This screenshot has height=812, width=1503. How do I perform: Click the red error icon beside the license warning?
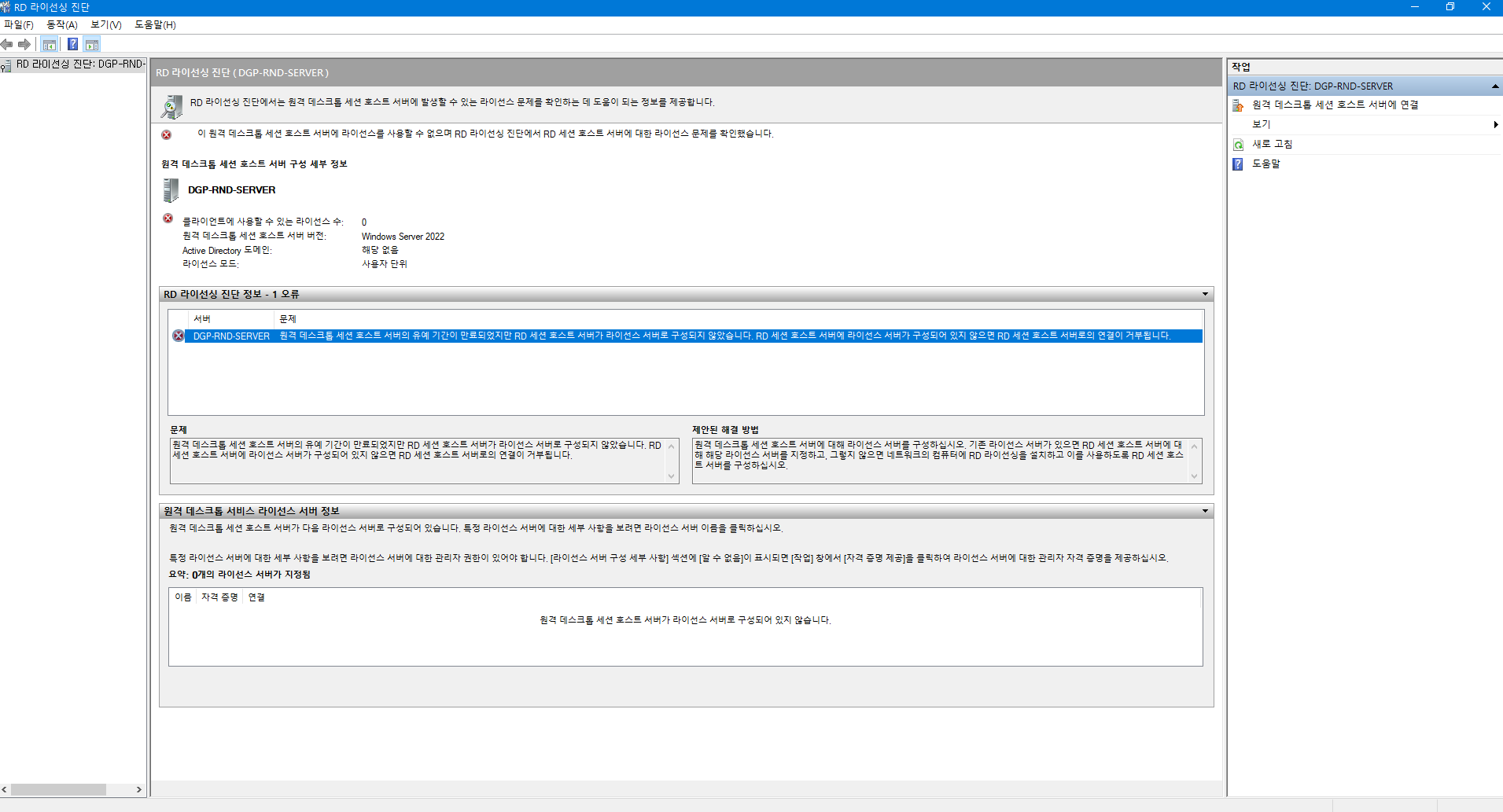[x=167, y=135]
